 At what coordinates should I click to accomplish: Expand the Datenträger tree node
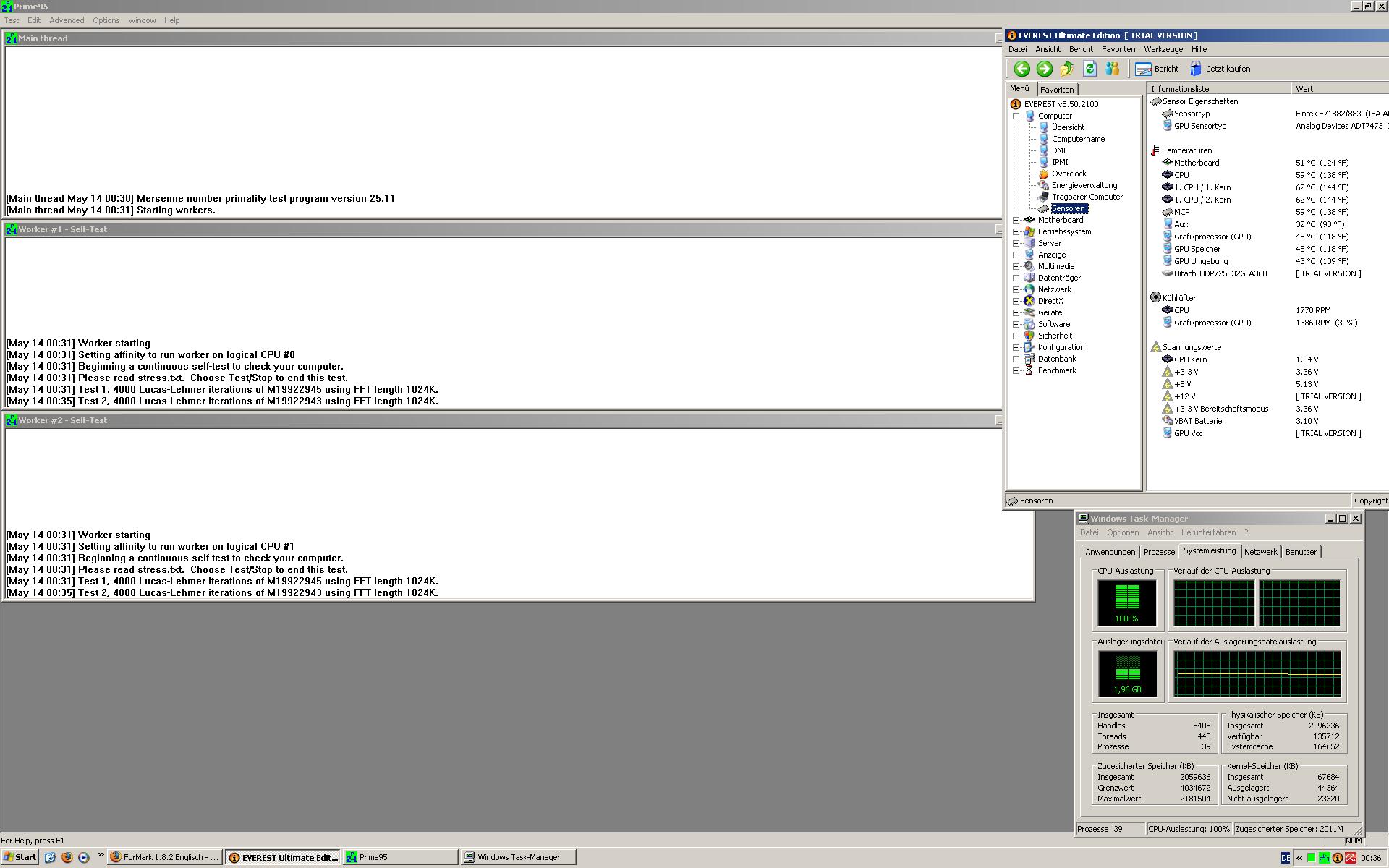point(1016,278)
